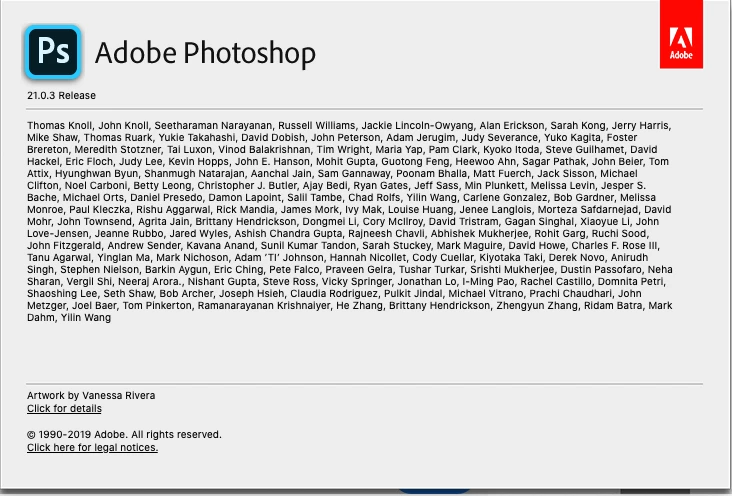Image resolution: width=732 pixels, height=496 pixels.
Task: Click the name 'Ramanarayanan Krishnaiyer' in credits
Action: pos(264,305)
